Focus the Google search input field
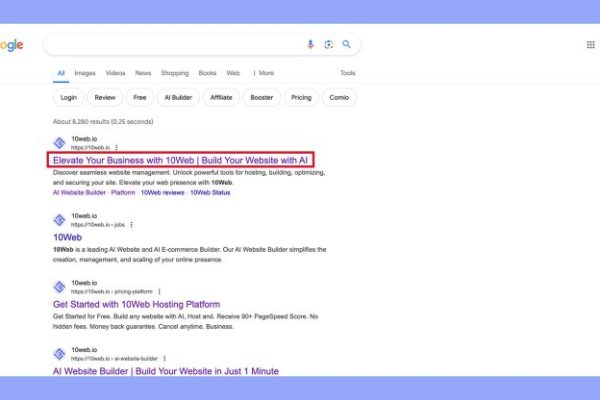 click(170, 44)
